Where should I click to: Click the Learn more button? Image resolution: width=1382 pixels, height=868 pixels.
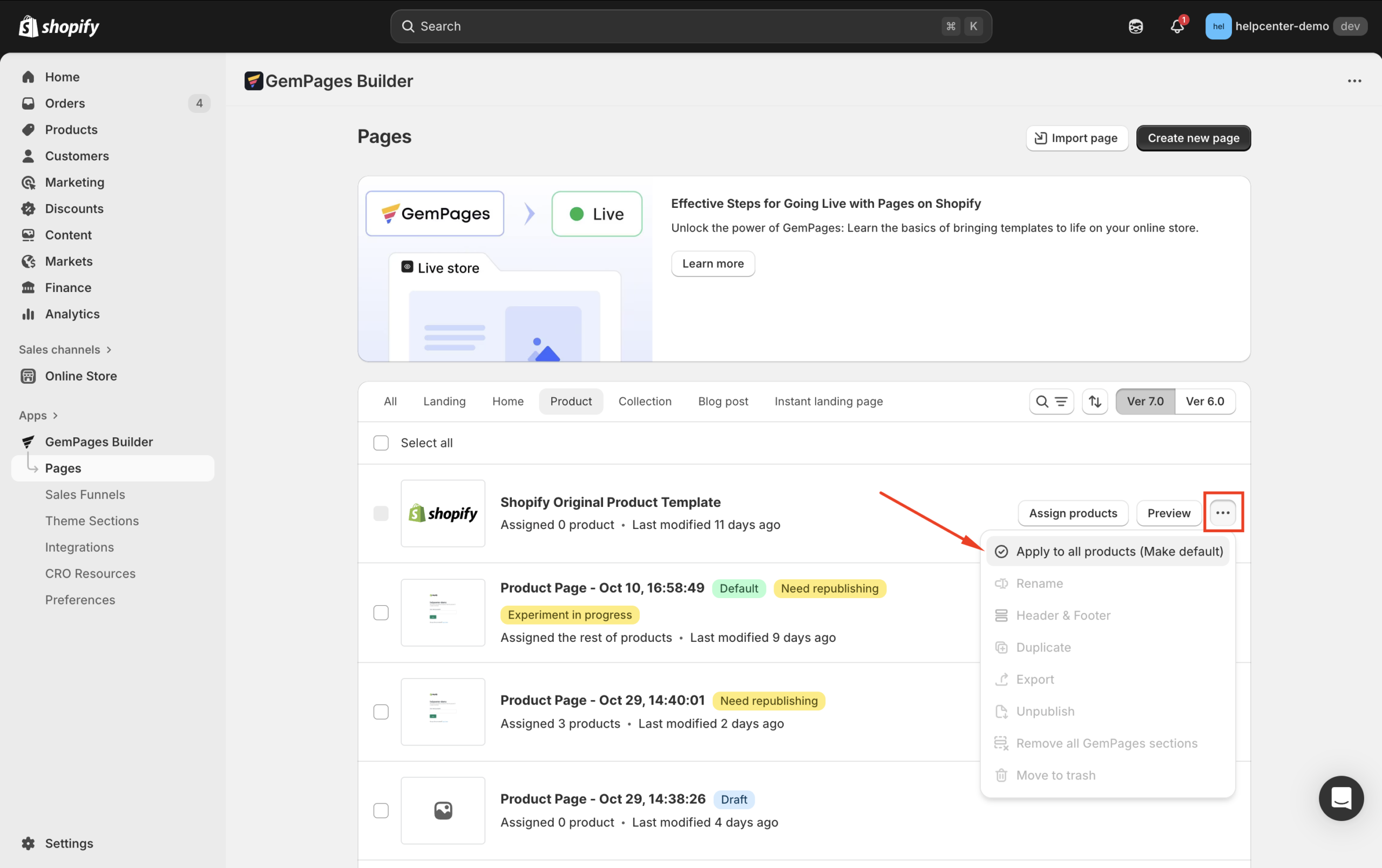click(713, 263)
